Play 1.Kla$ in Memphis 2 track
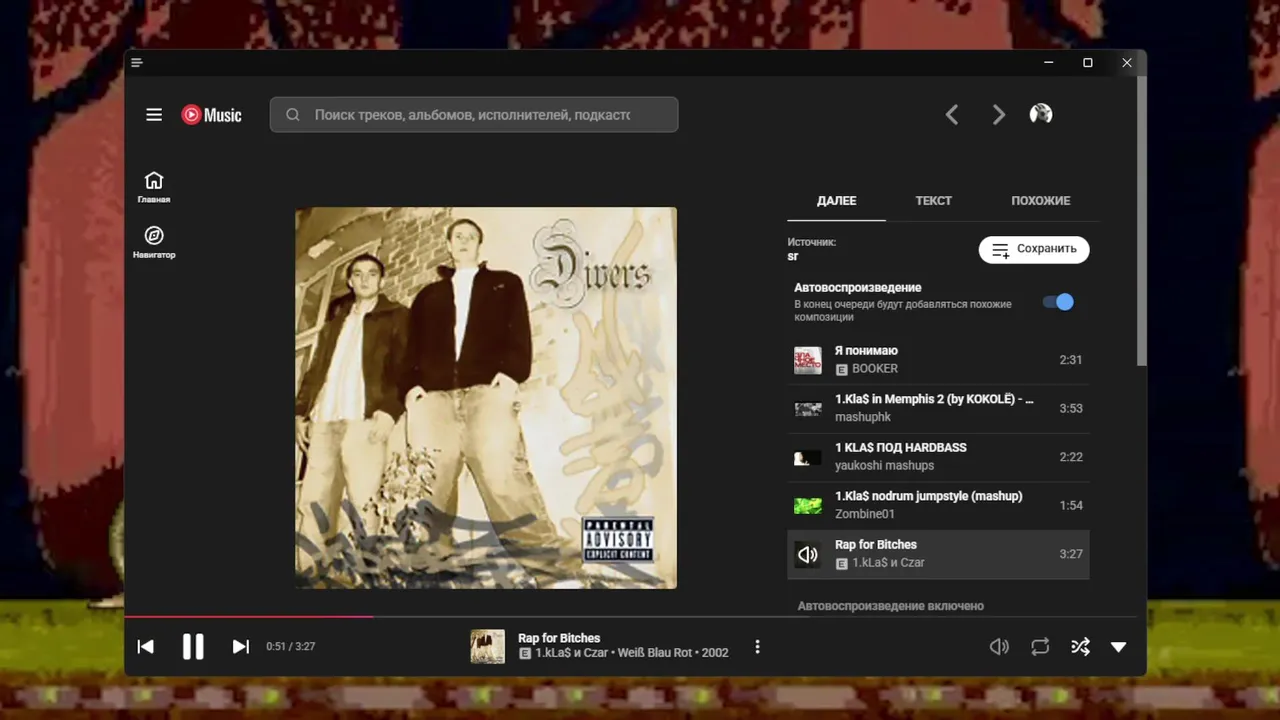Screen dimensions: 1280x720 [938, 408]
